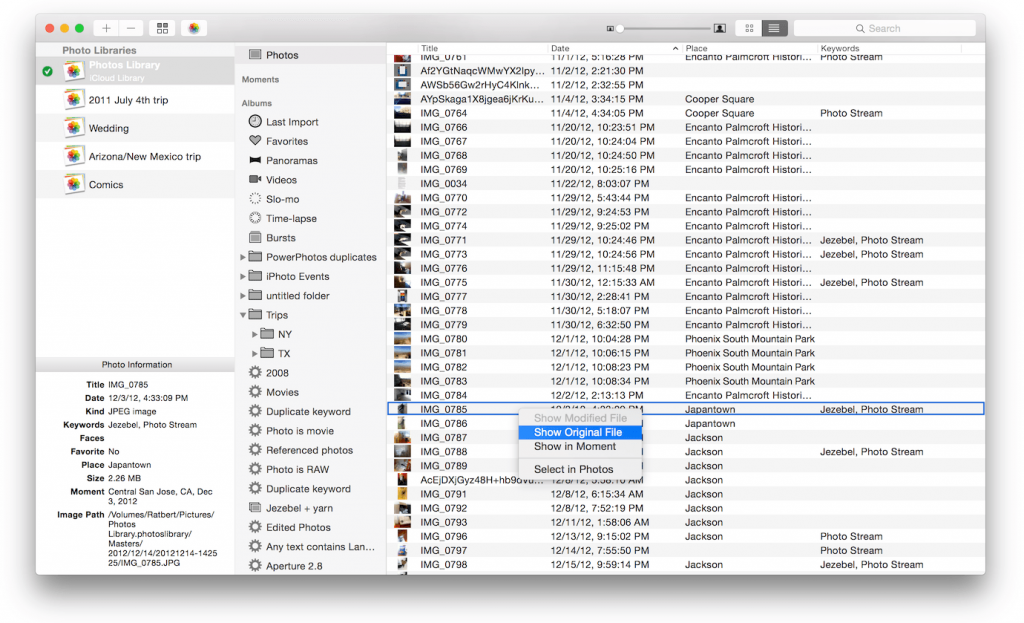The image size is (1024, 623).
Task: Click the − button in the toolbar
Action: point(130,27)
